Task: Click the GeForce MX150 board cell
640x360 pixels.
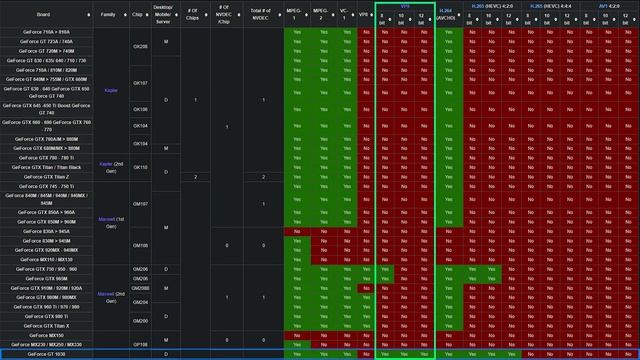Action: 47,336
